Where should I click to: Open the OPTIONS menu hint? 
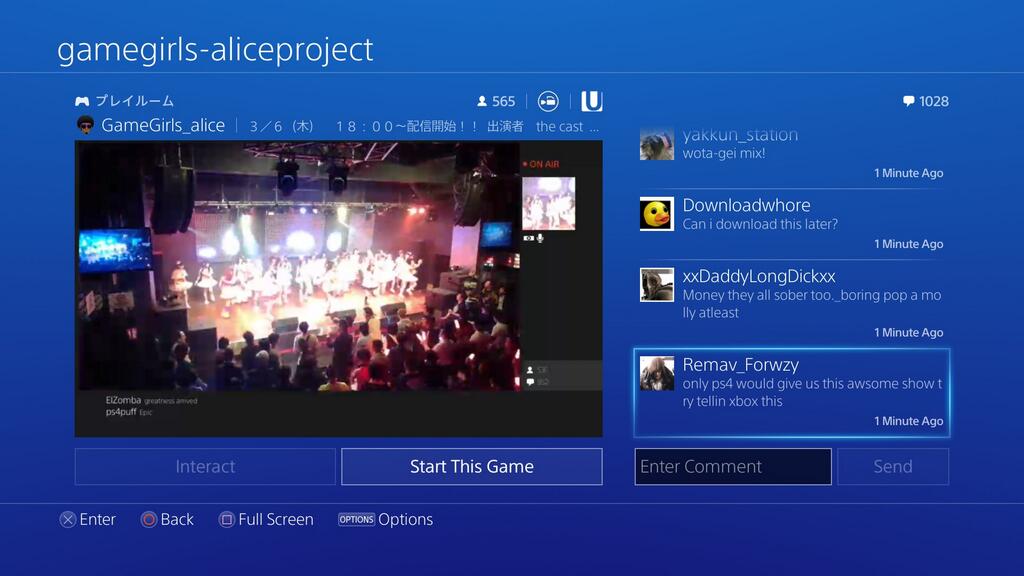(x=356, y=519)
